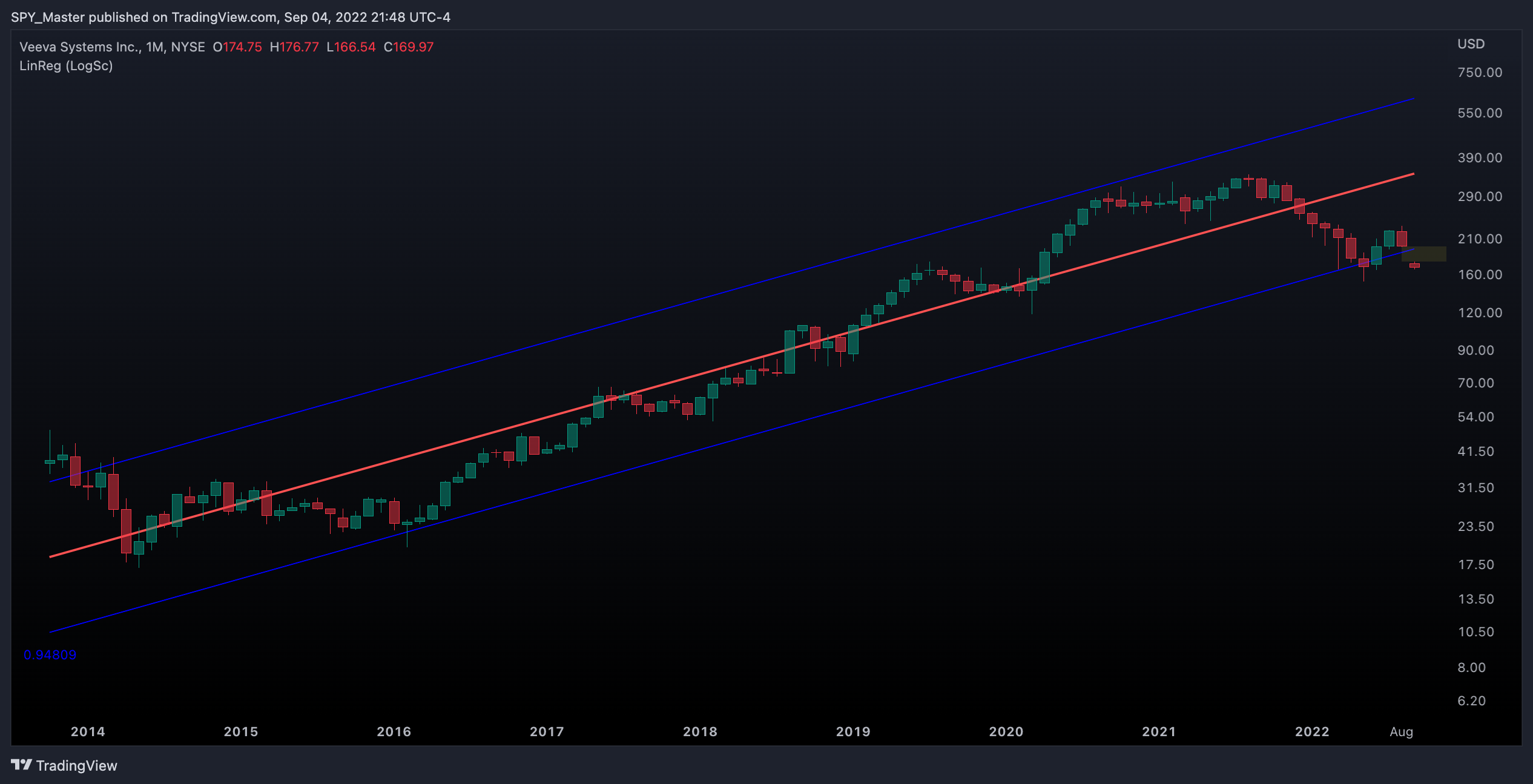Click the 2019 time axis label
The height and width of the screenshot is (784, 1533).
pyautogui.click(x=853, y=731)
